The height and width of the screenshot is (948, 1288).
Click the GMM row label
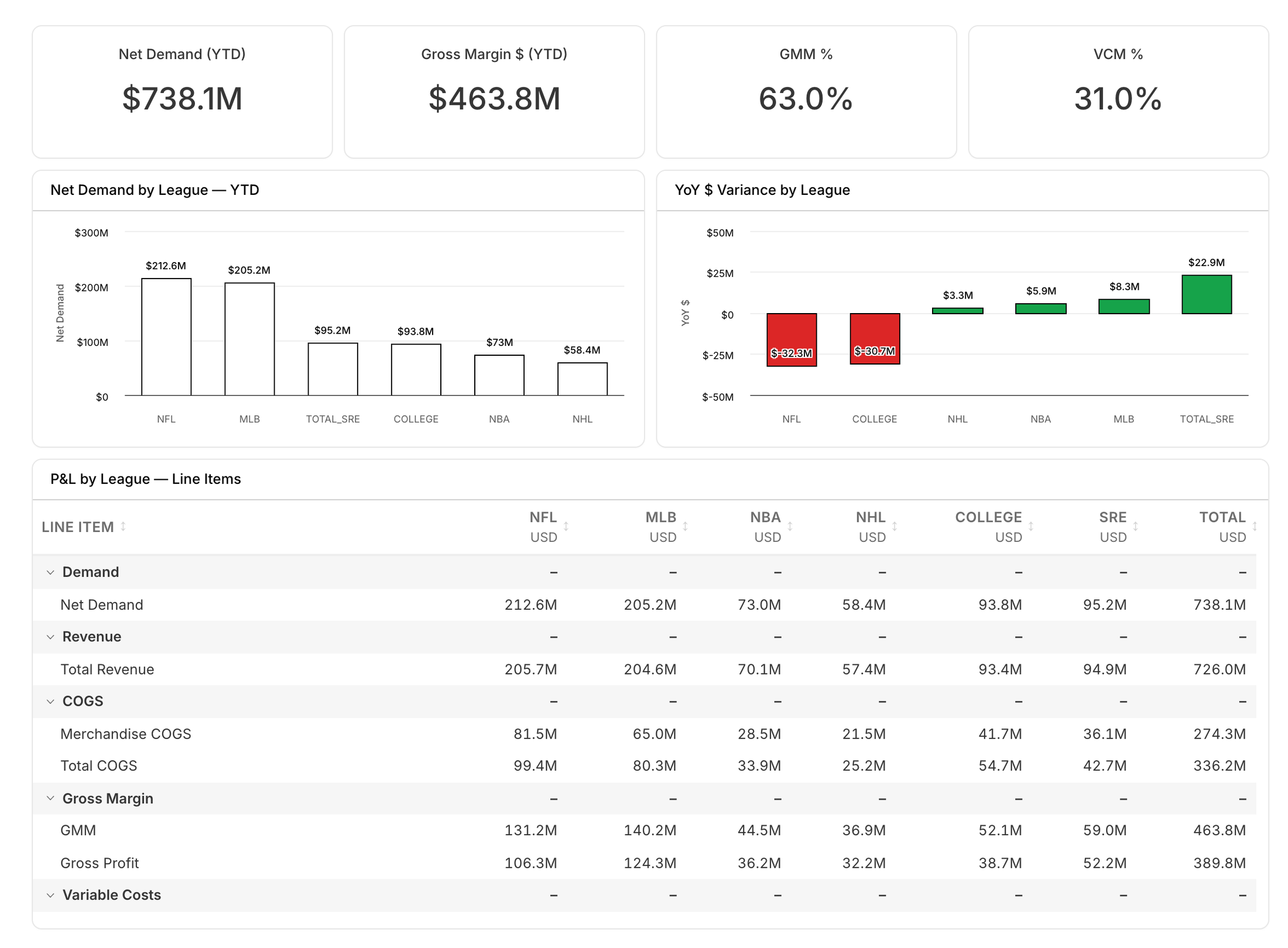coord(78,830)
